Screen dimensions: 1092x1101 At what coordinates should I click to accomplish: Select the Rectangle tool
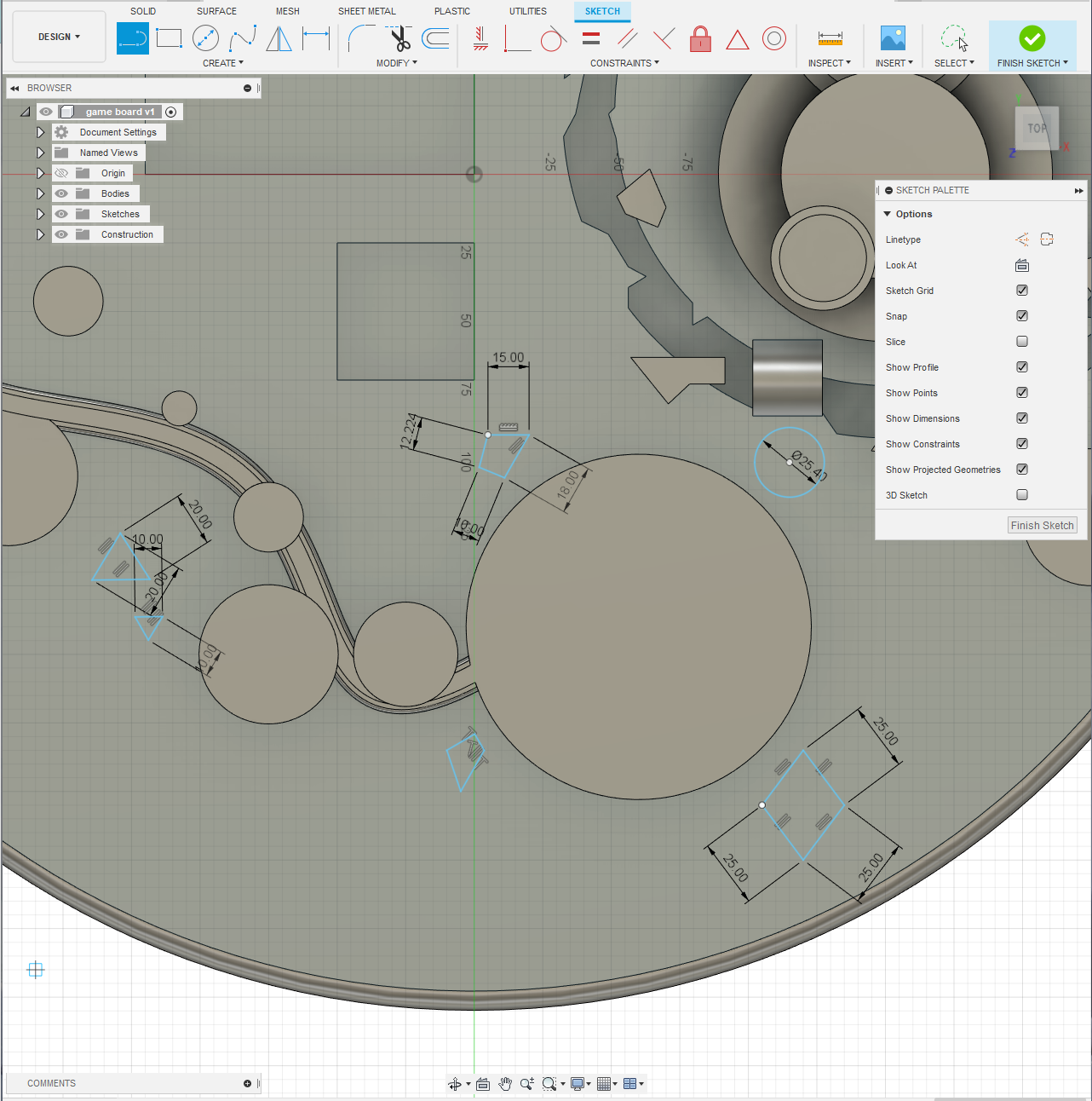[169, 37]
